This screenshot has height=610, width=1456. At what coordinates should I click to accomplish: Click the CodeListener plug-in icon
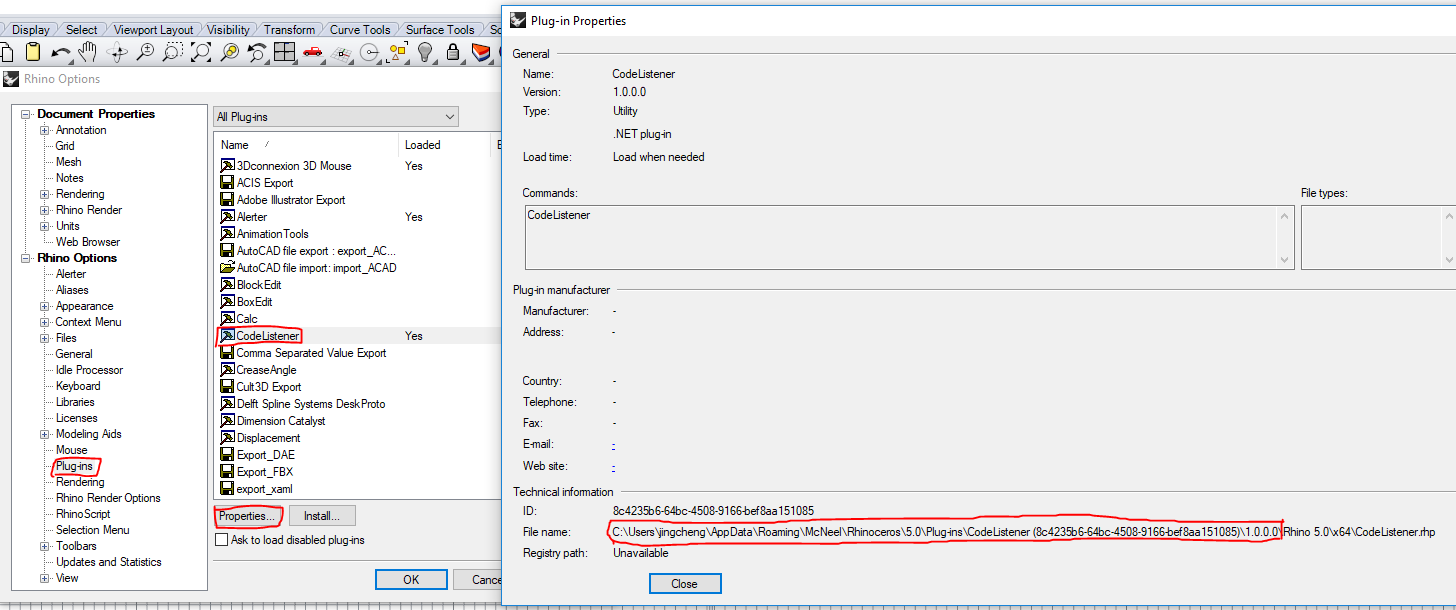click(227, 336)
